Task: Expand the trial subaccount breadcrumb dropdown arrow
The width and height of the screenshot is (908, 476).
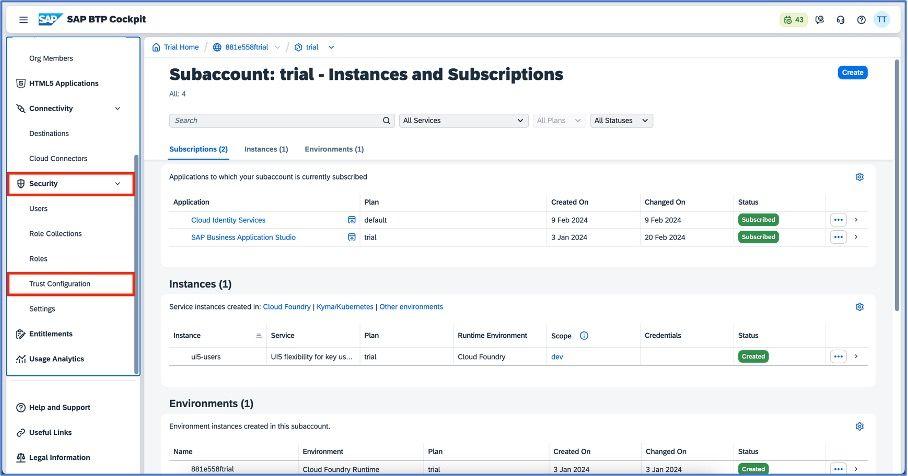Action: [x=331, y=47]
